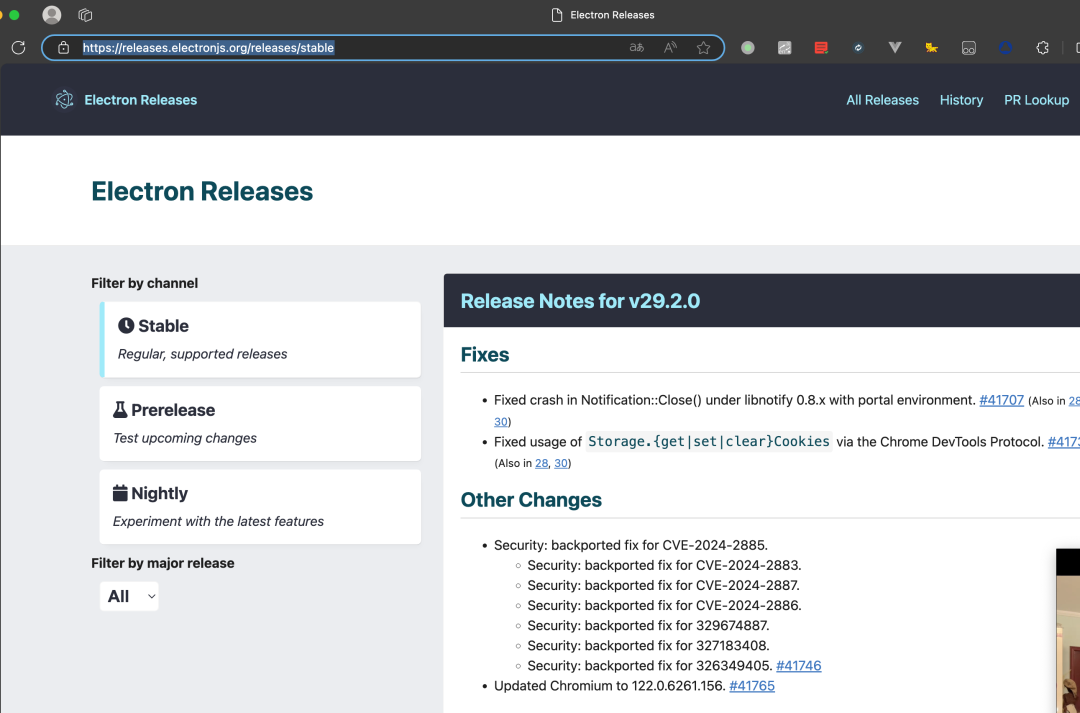
Task: Click the text 'Security: backported fix for CVE-2024-2887.'
Action: (x=663, y=585)
